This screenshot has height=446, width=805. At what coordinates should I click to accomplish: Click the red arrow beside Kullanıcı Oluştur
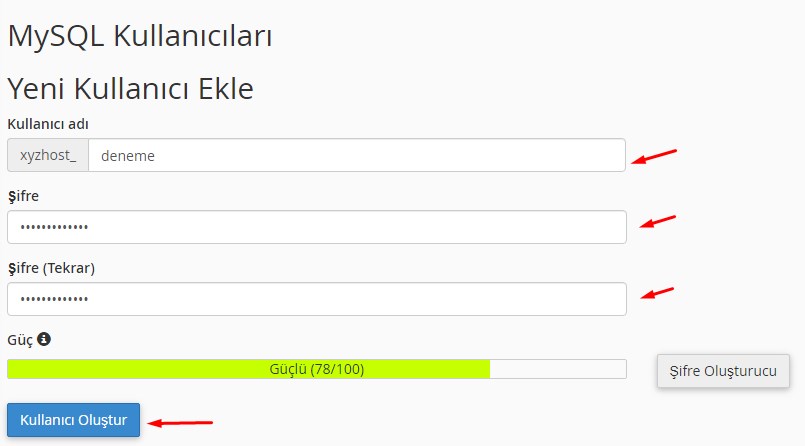pos(180,422)
